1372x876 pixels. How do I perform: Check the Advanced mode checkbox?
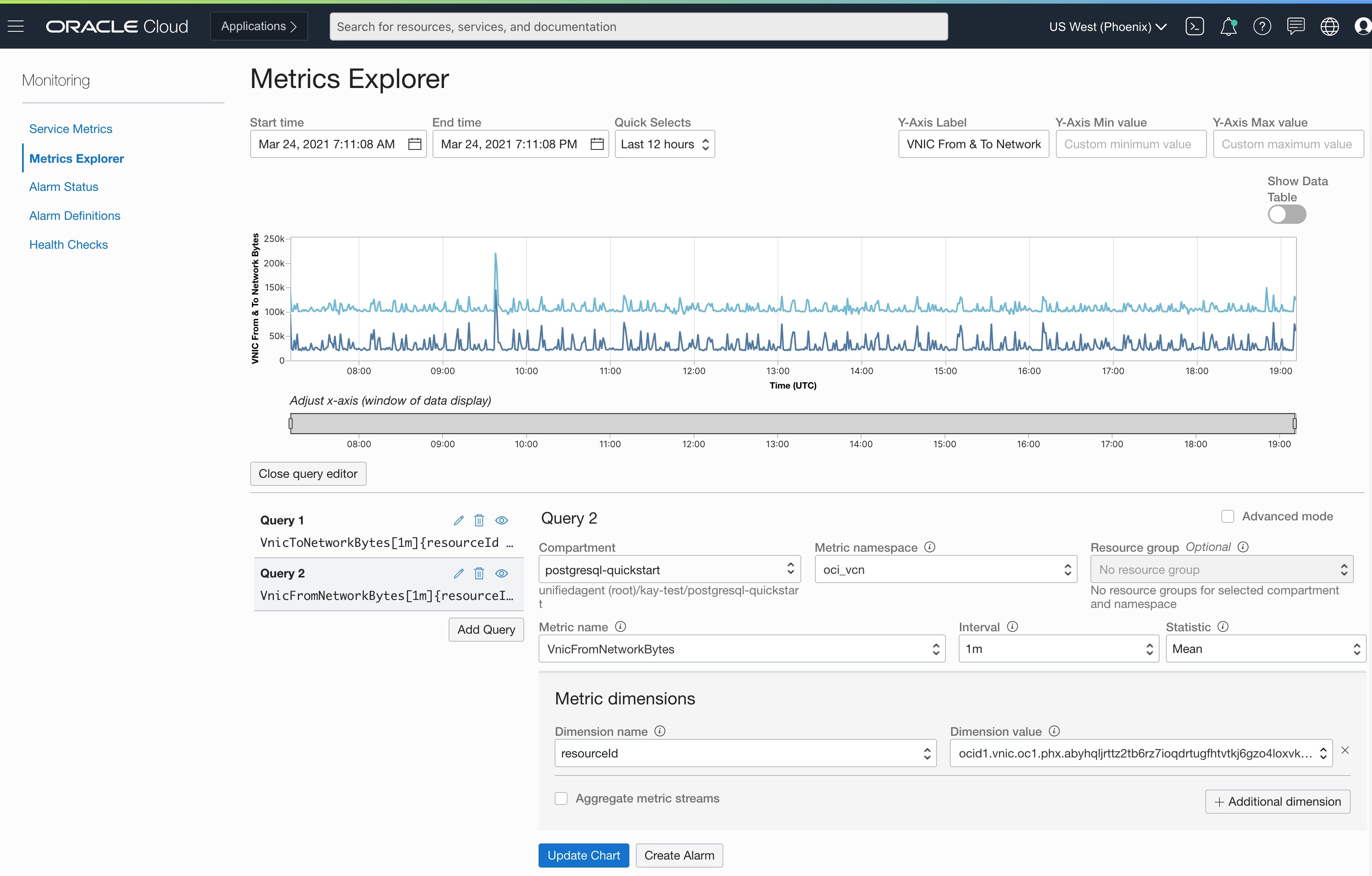[1228, 516]
